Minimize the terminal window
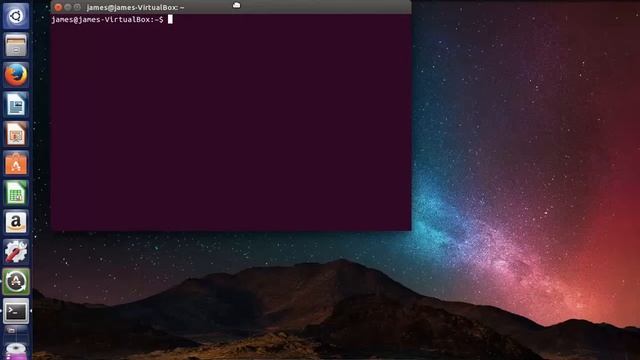The image size is (640, 360). pyautogui.click(x=68, y=7)
